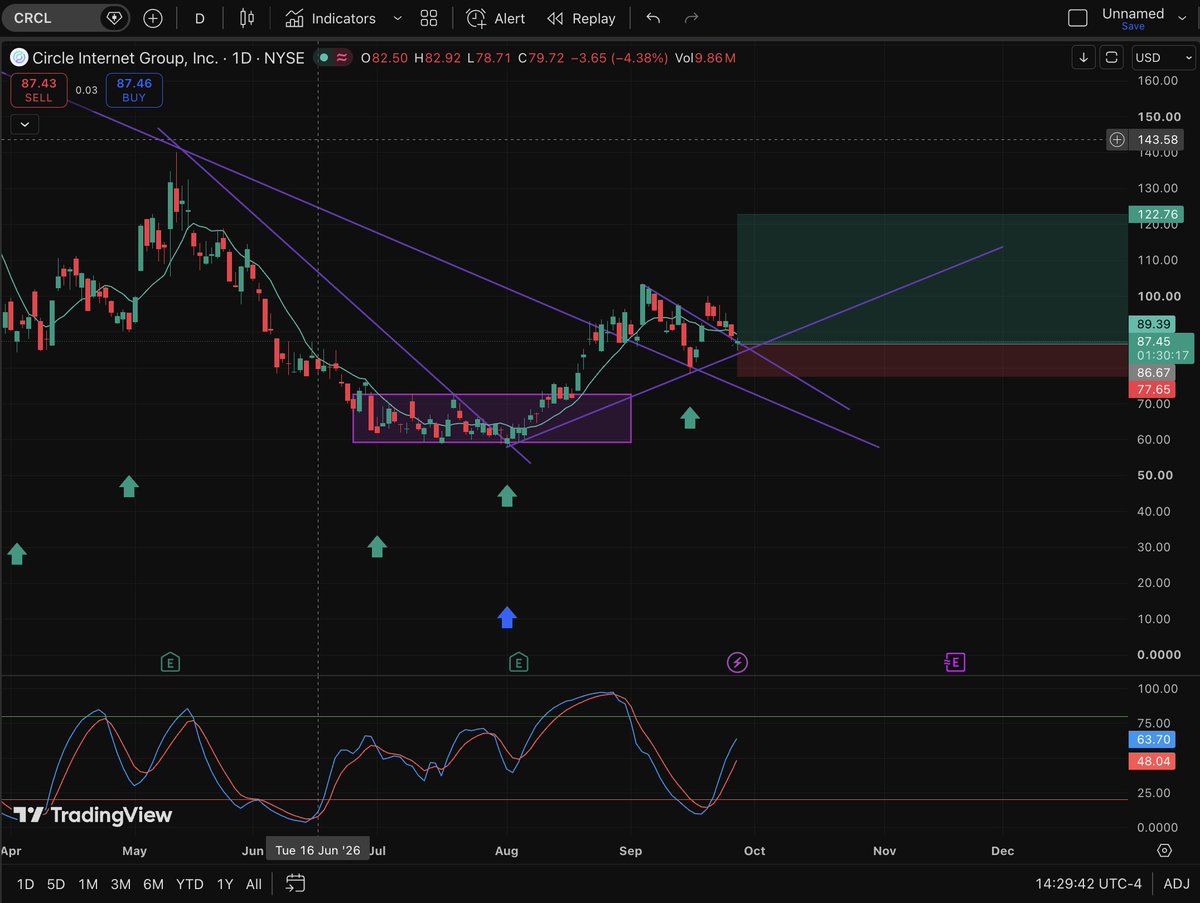Viewport: 1200px width, 903px height.
Task: Open the CRCL symbol search box
Action: tap(52, 18)
